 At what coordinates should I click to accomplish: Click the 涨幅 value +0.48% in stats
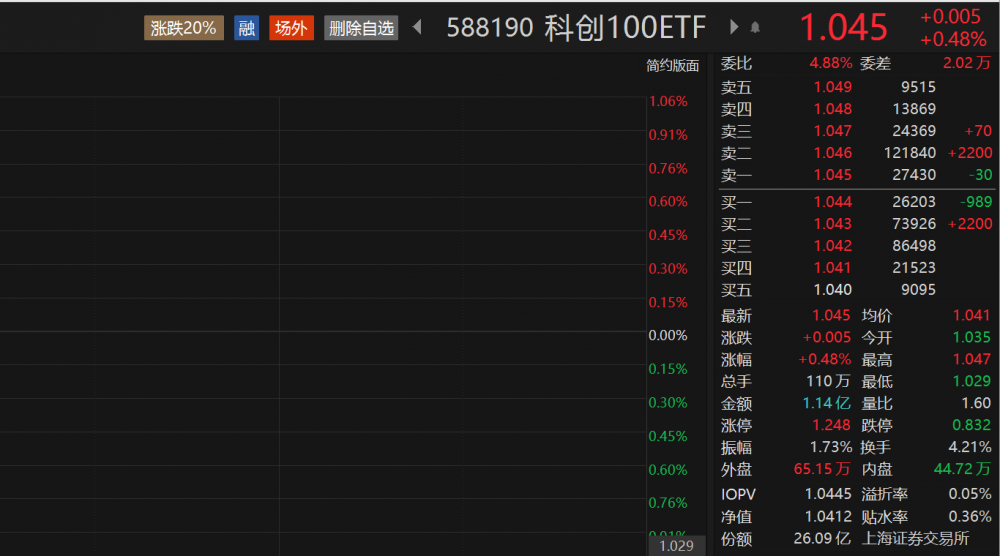825,359
